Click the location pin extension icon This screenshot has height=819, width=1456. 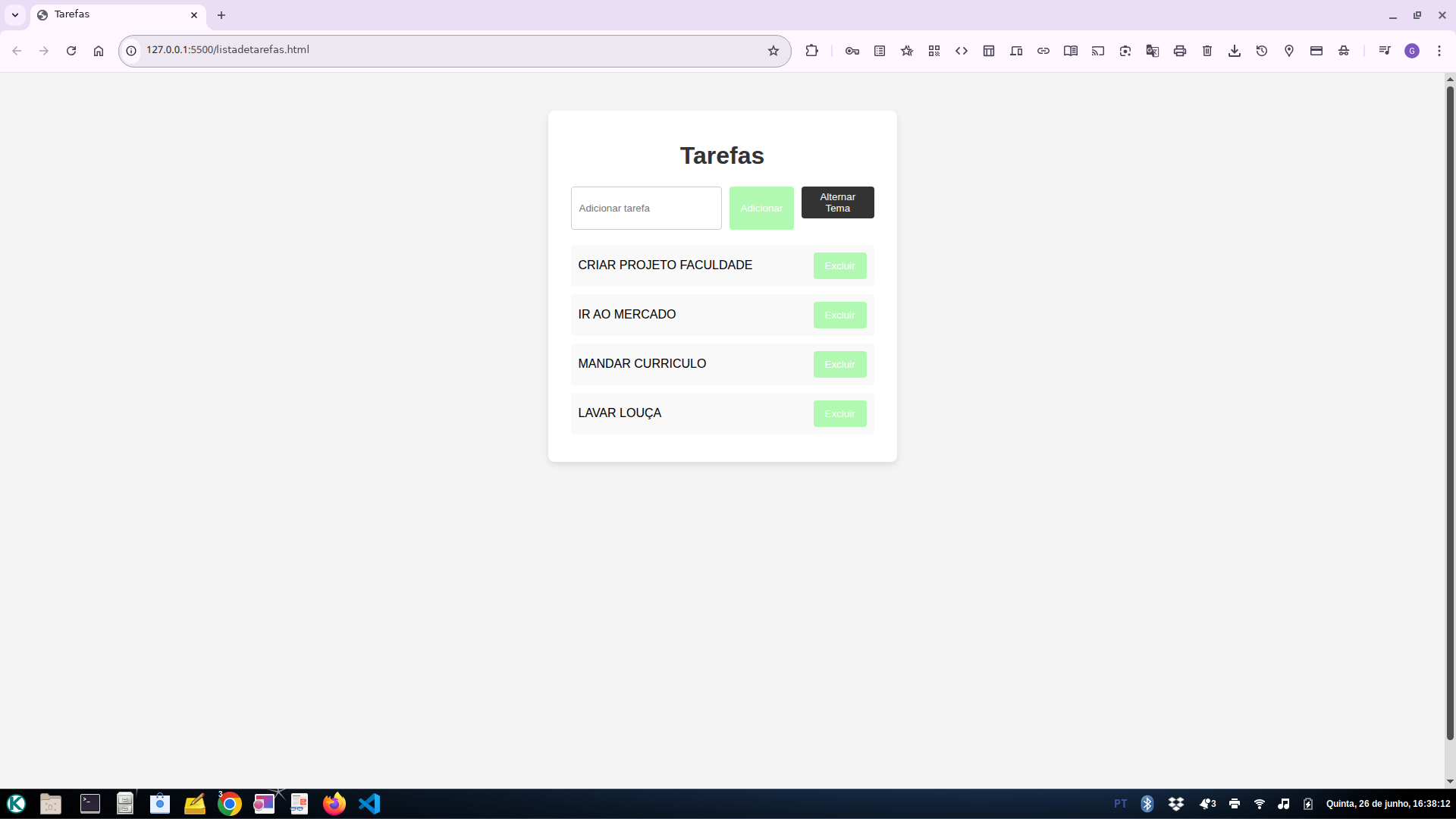pos(1289,51)
